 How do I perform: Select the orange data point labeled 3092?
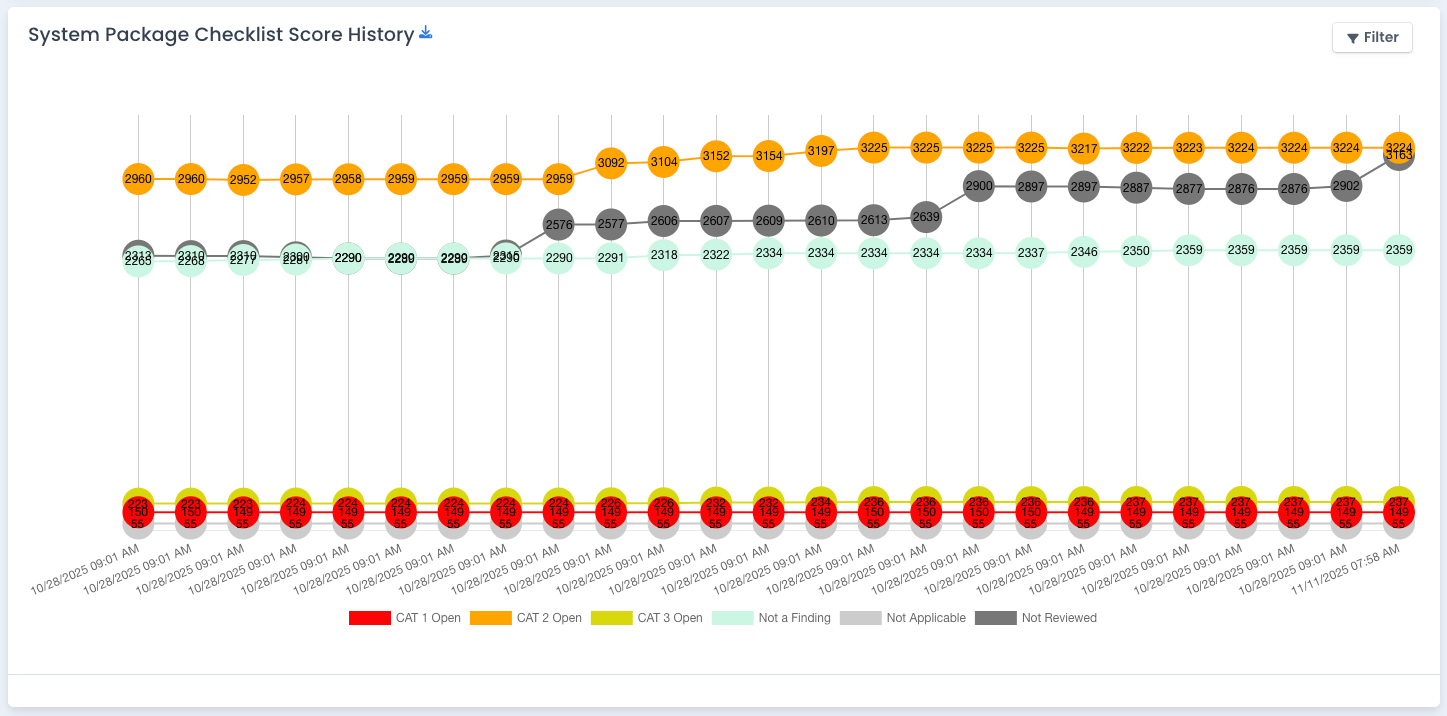611,162
